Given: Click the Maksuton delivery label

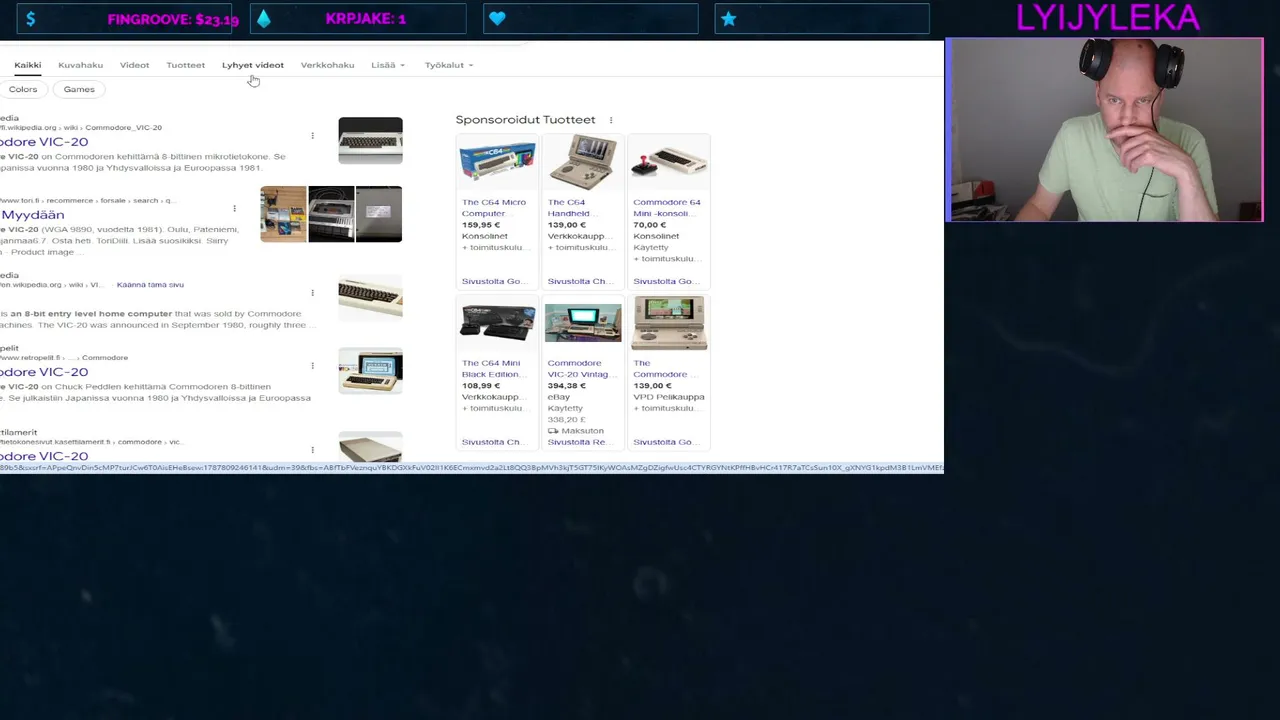Looking at the screenshot, I should [582, 431].
